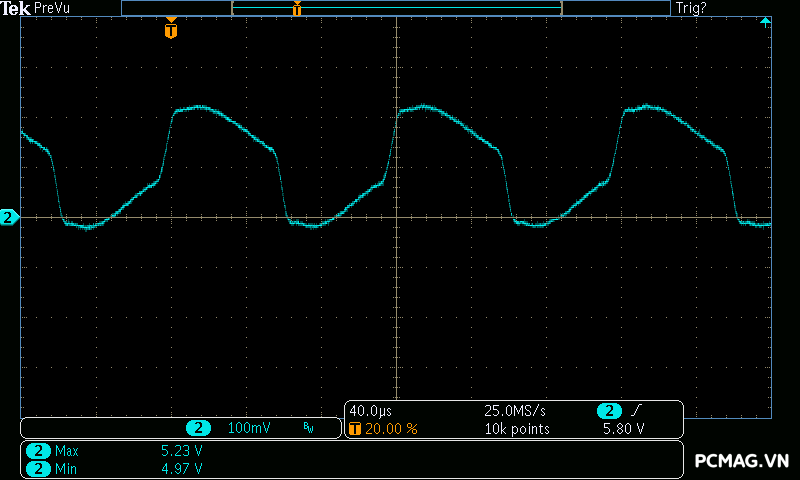Select the Trig? trigger status indicator
The image size is (800, 480).
point(691,8)
